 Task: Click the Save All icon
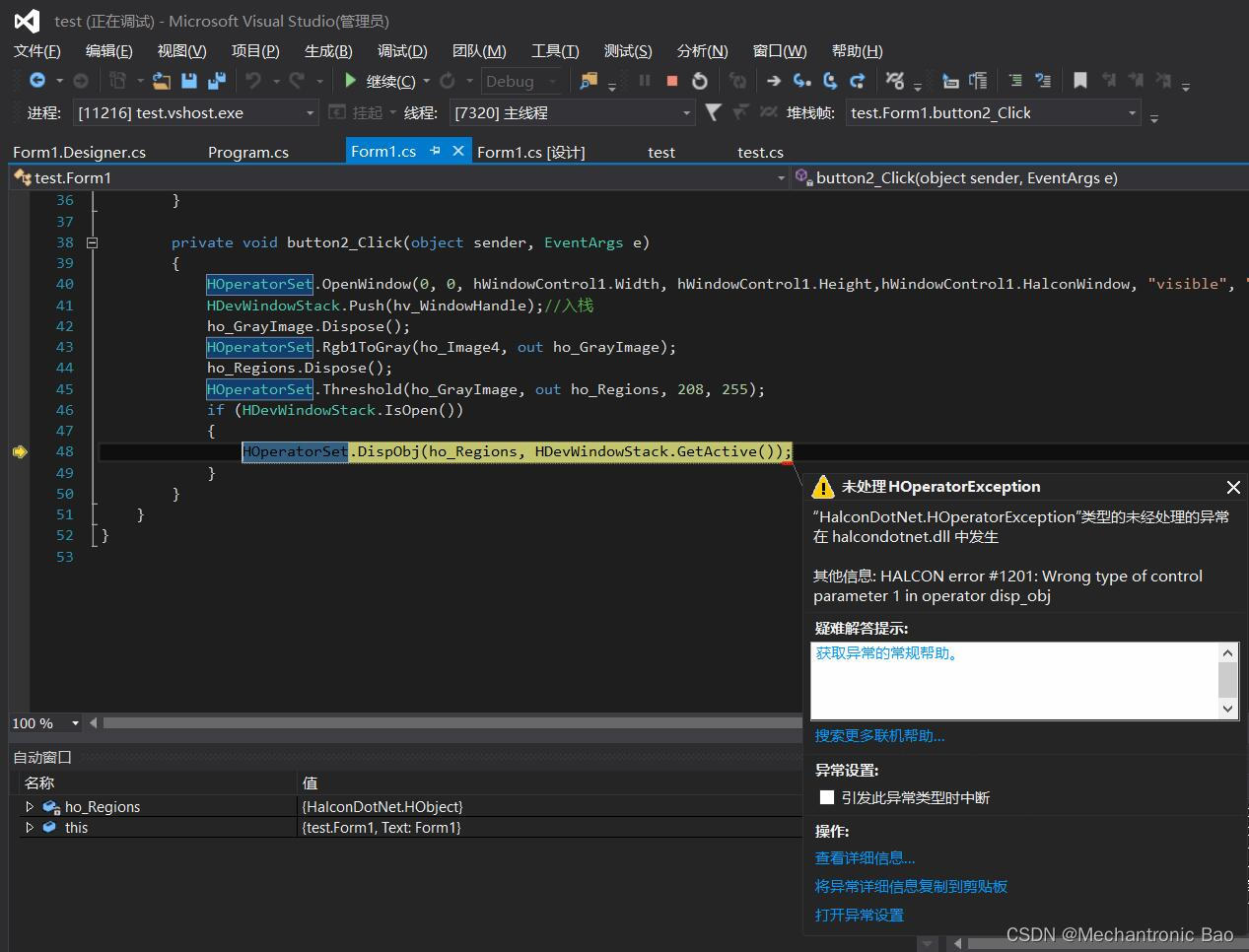coord(217,81)
